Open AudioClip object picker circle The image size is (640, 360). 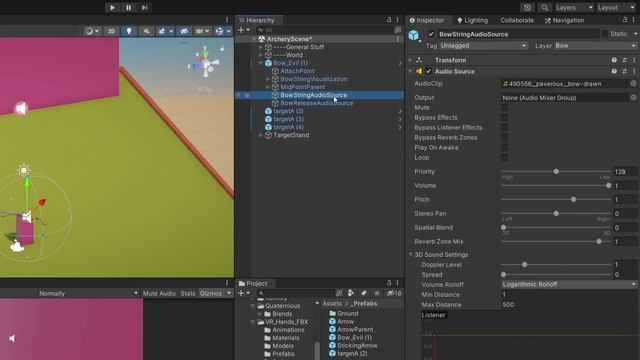pyautogui.click(x=633, y=84)
